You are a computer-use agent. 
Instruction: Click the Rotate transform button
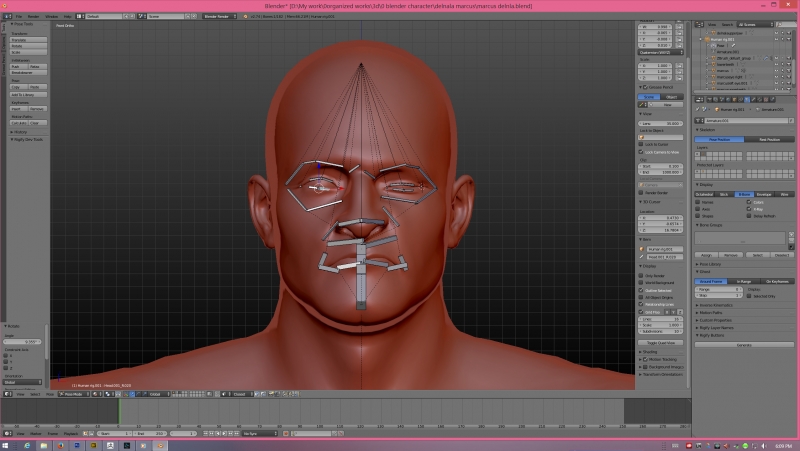[28, 45]
